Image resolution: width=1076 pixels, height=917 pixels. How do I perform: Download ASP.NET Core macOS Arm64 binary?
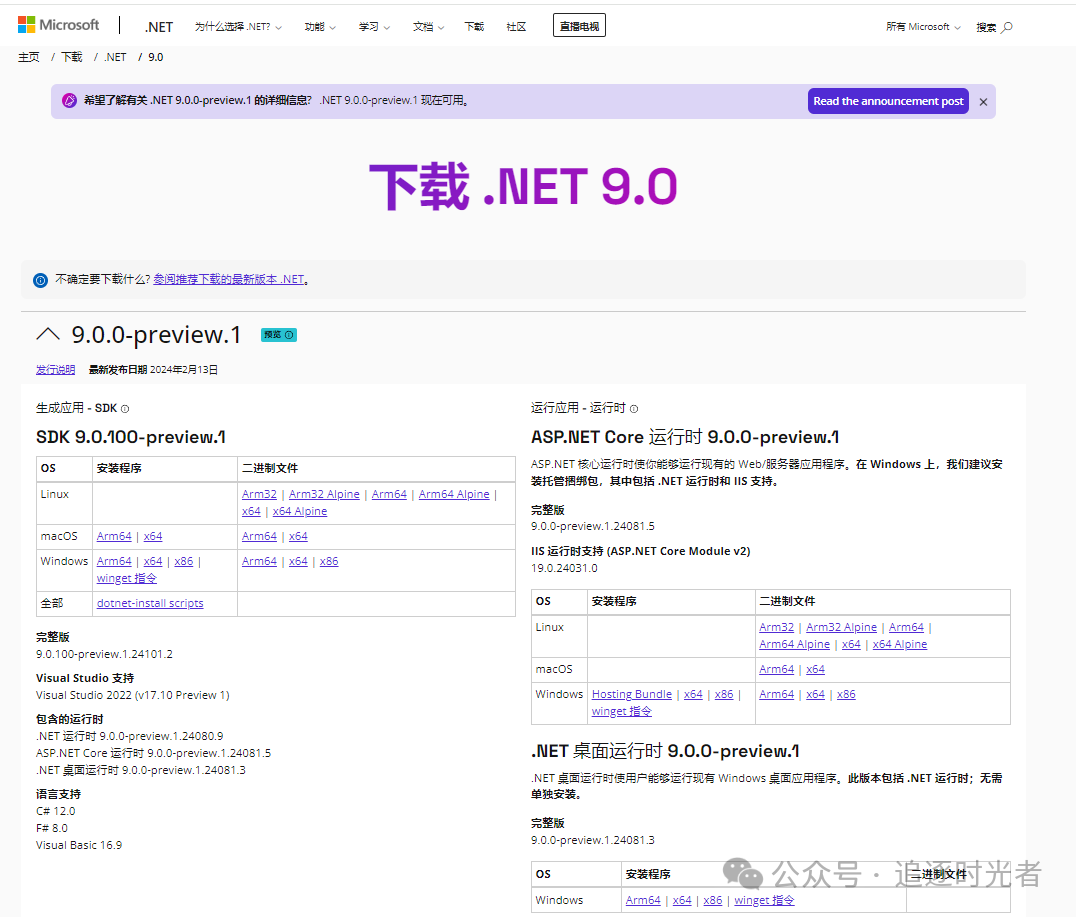click(777, 669)
